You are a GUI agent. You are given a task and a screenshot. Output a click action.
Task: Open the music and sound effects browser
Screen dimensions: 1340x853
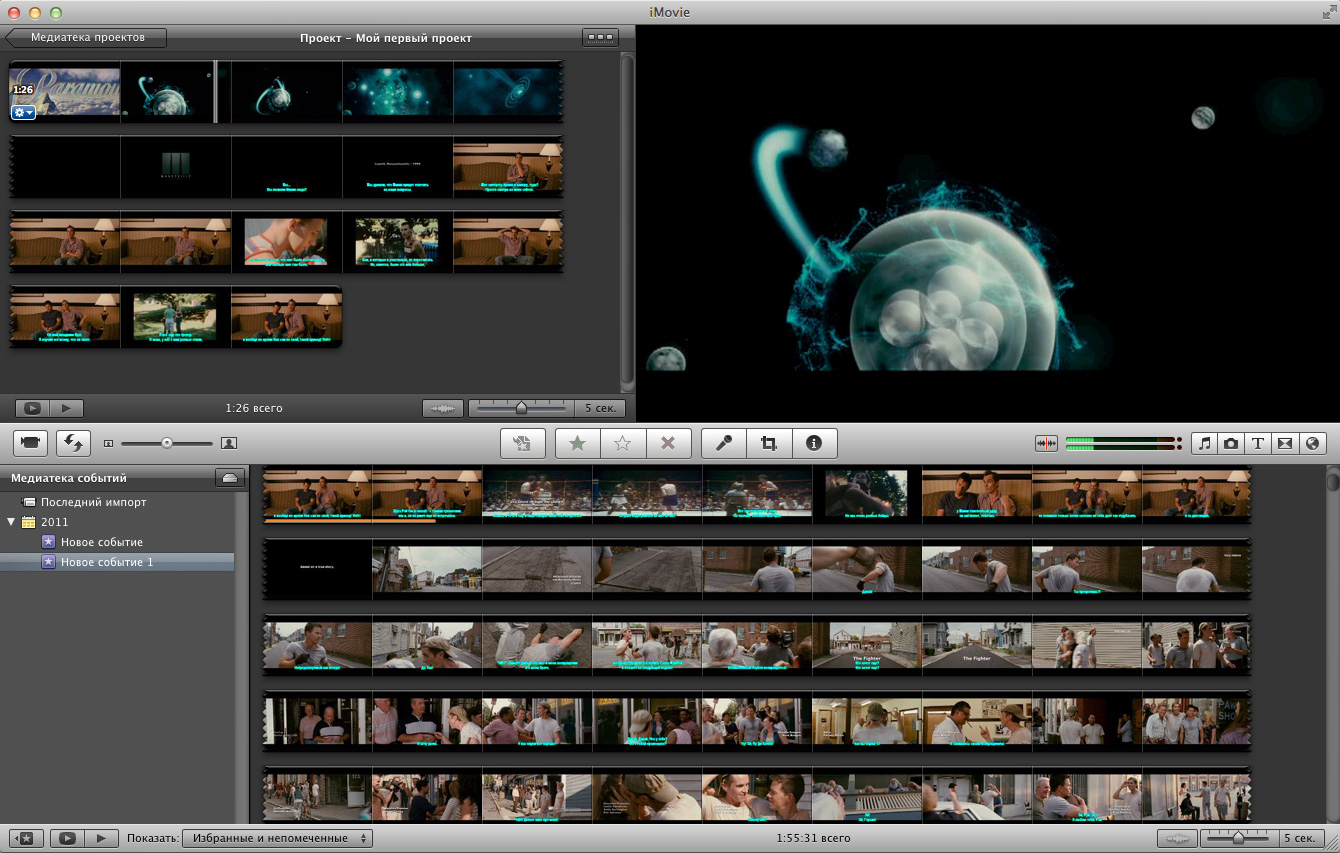1205,443
